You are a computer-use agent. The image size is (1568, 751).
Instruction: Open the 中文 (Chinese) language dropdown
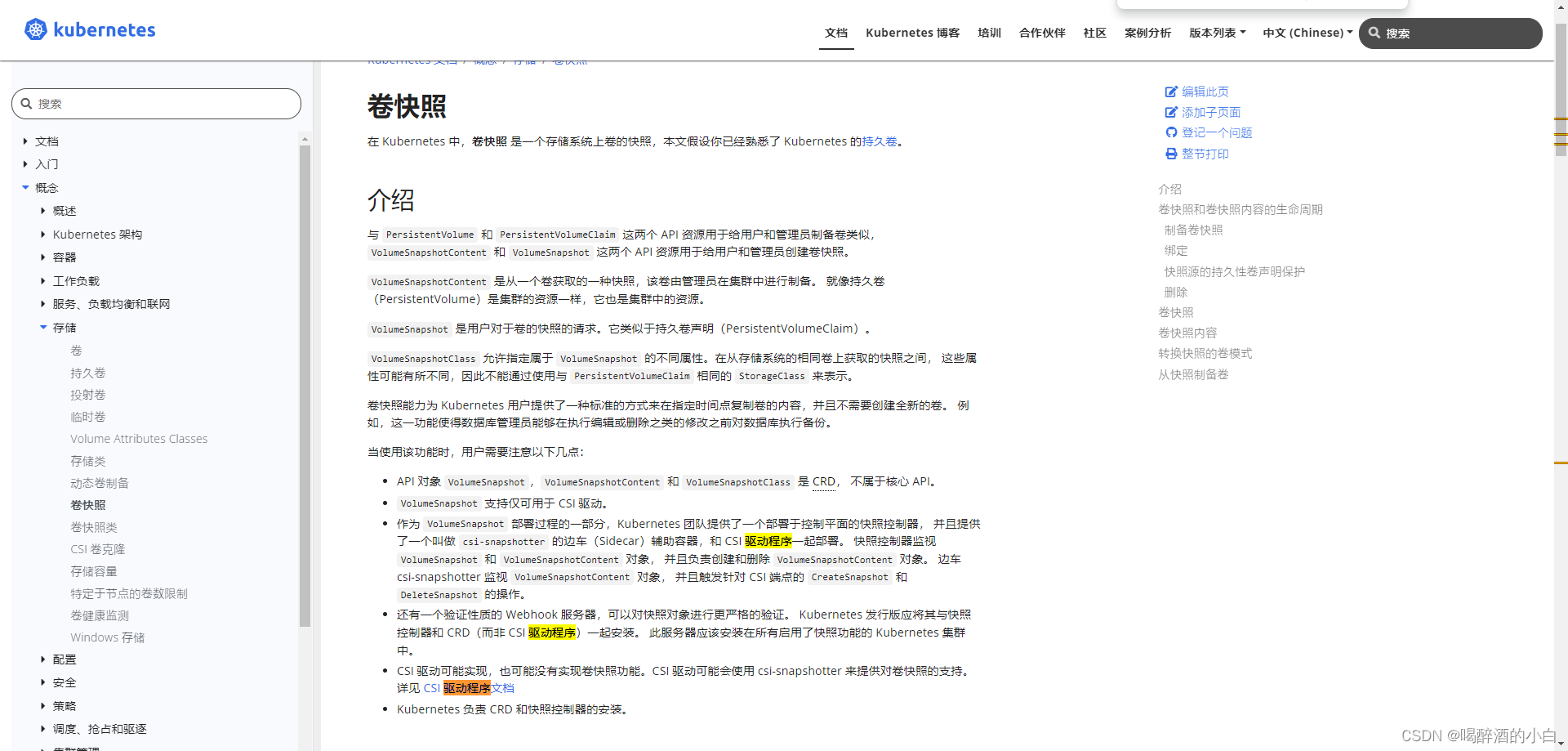(x=1306, y=33)
